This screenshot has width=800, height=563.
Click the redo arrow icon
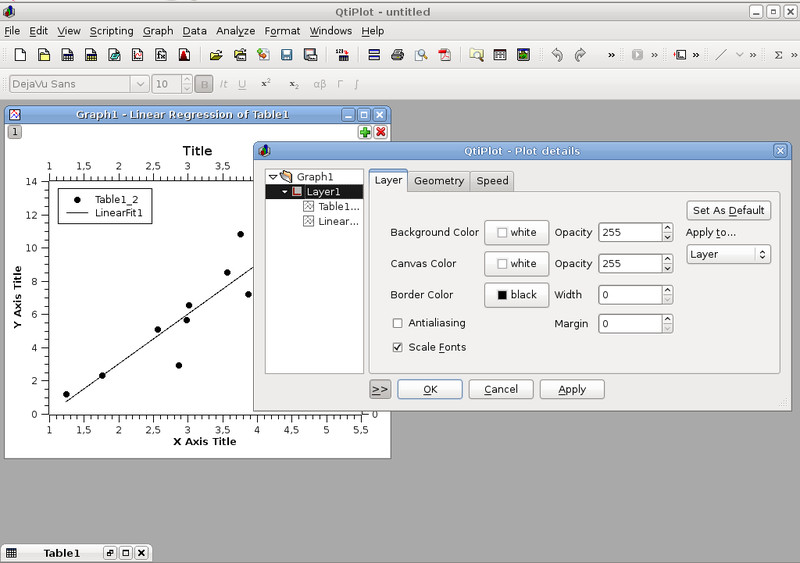(x=580, y=55)
